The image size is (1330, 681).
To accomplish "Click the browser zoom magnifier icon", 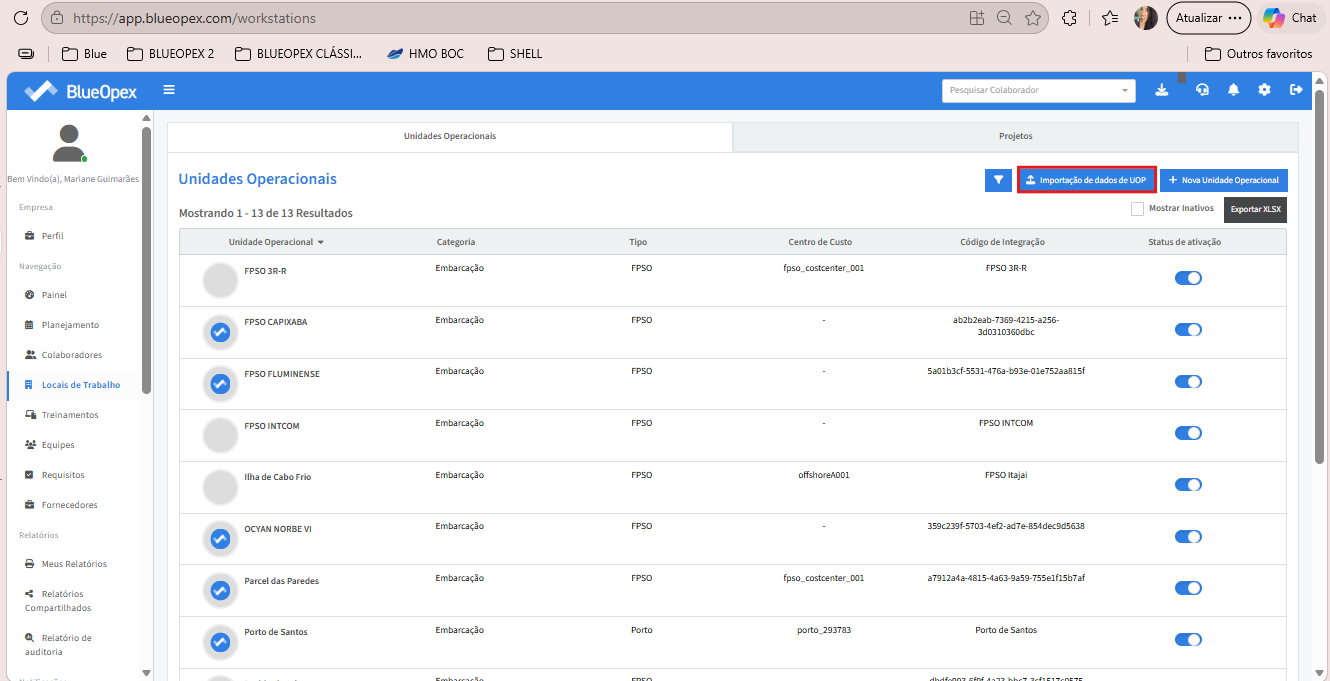I will click(x=1005, y=18).
